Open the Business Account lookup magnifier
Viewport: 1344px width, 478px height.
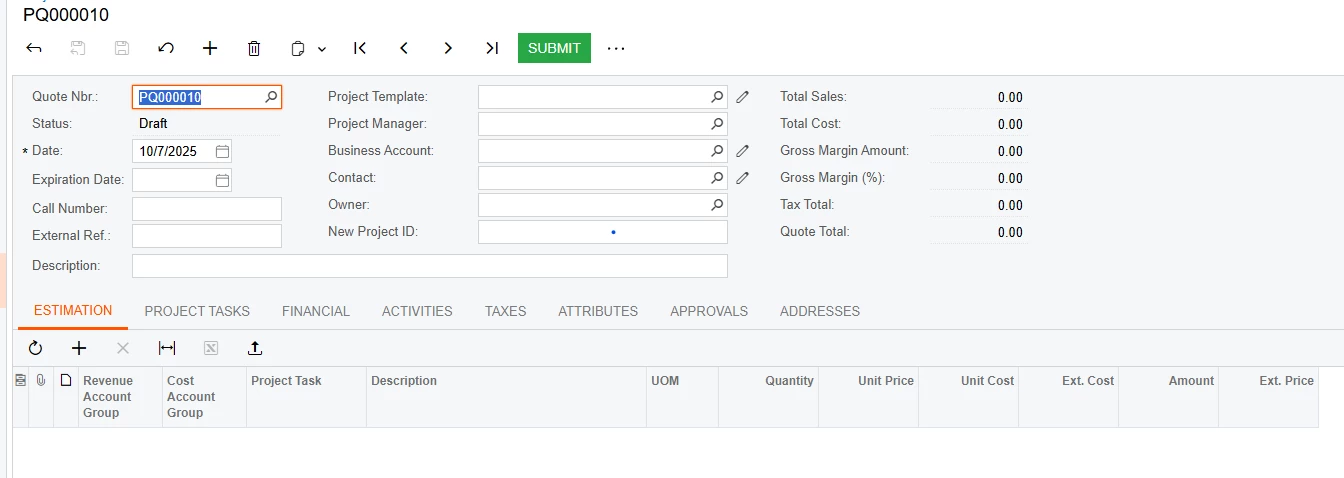tap(717, 151)
